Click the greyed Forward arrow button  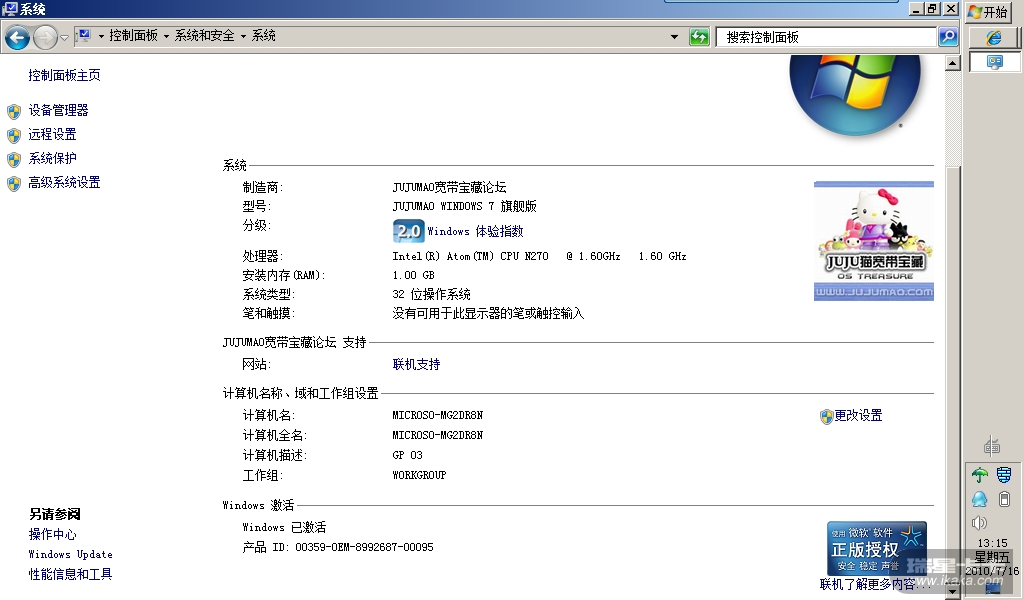(45, 37)
